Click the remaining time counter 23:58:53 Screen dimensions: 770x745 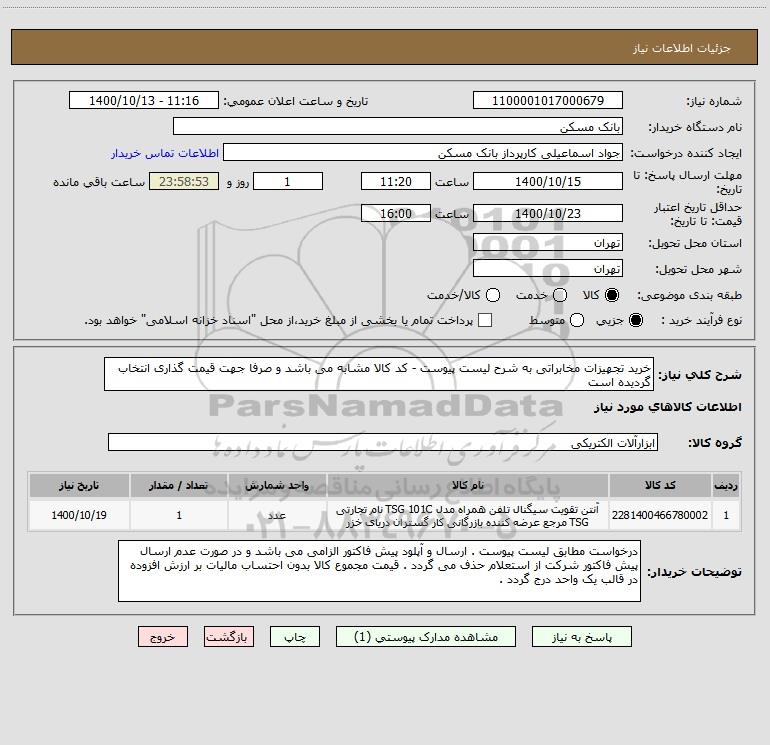[x=184, y=181]
